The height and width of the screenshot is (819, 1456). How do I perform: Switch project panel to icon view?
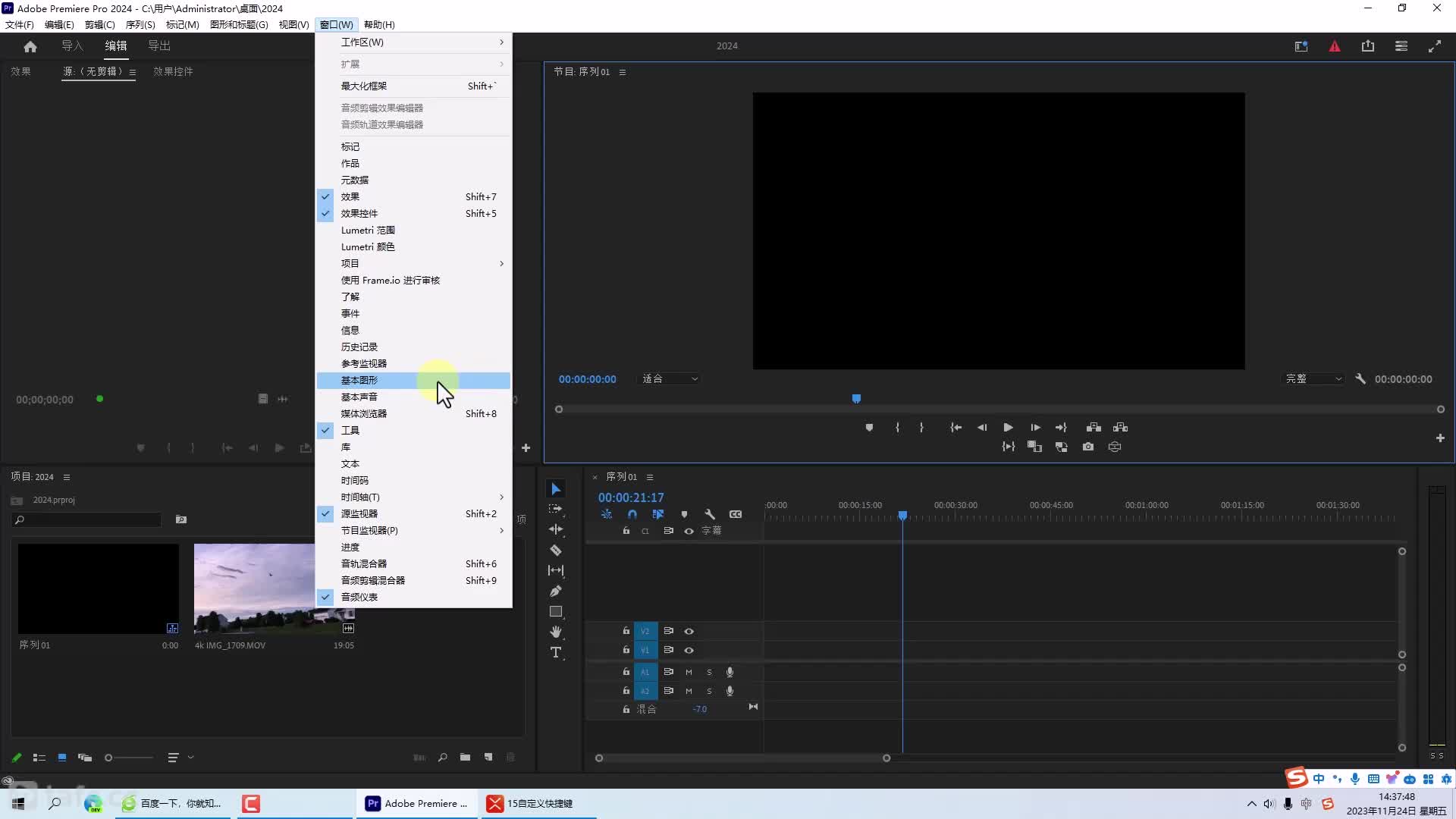coord(62,758)
